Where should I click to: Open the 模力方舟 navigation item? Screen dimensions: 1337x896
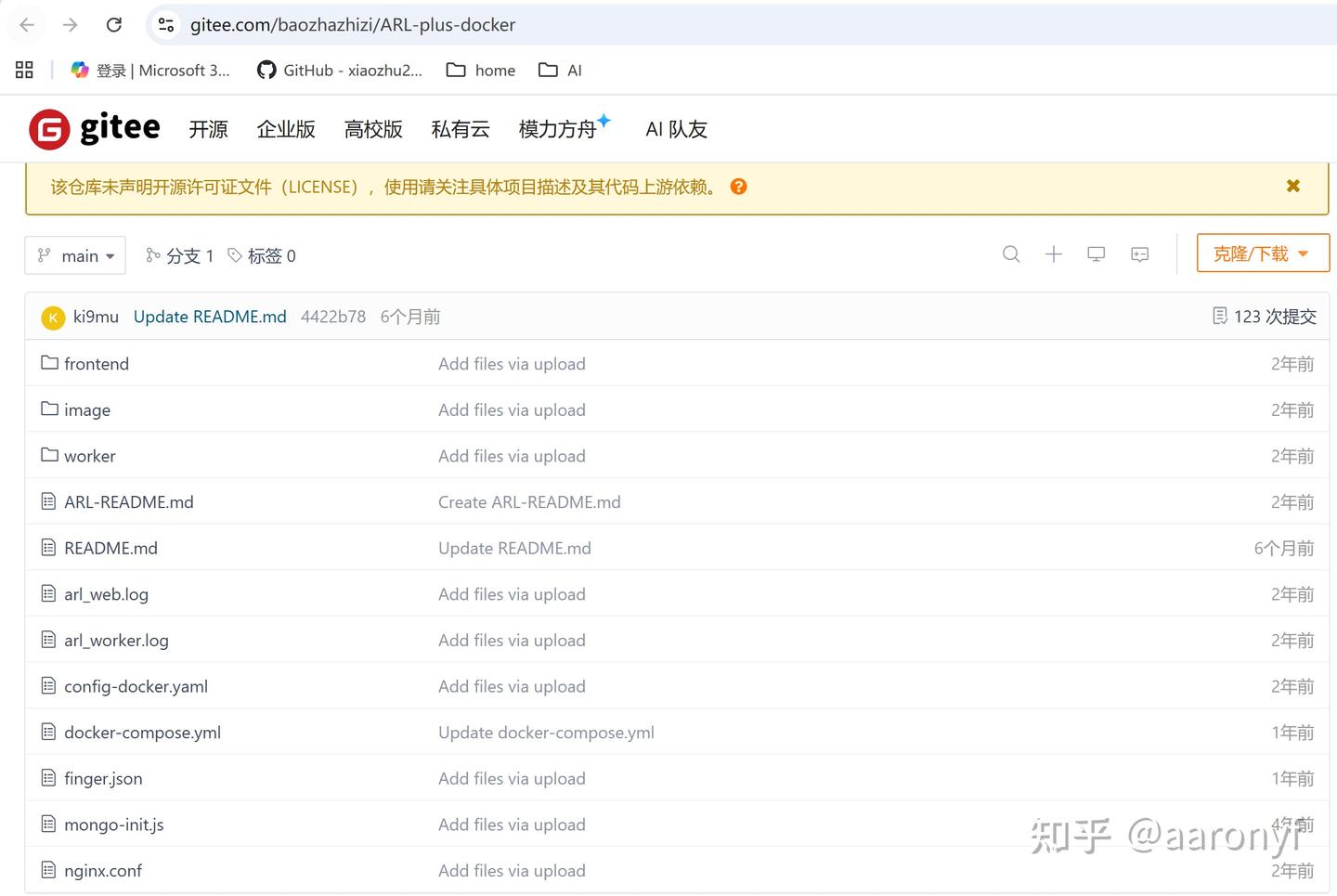coord(559,129)
